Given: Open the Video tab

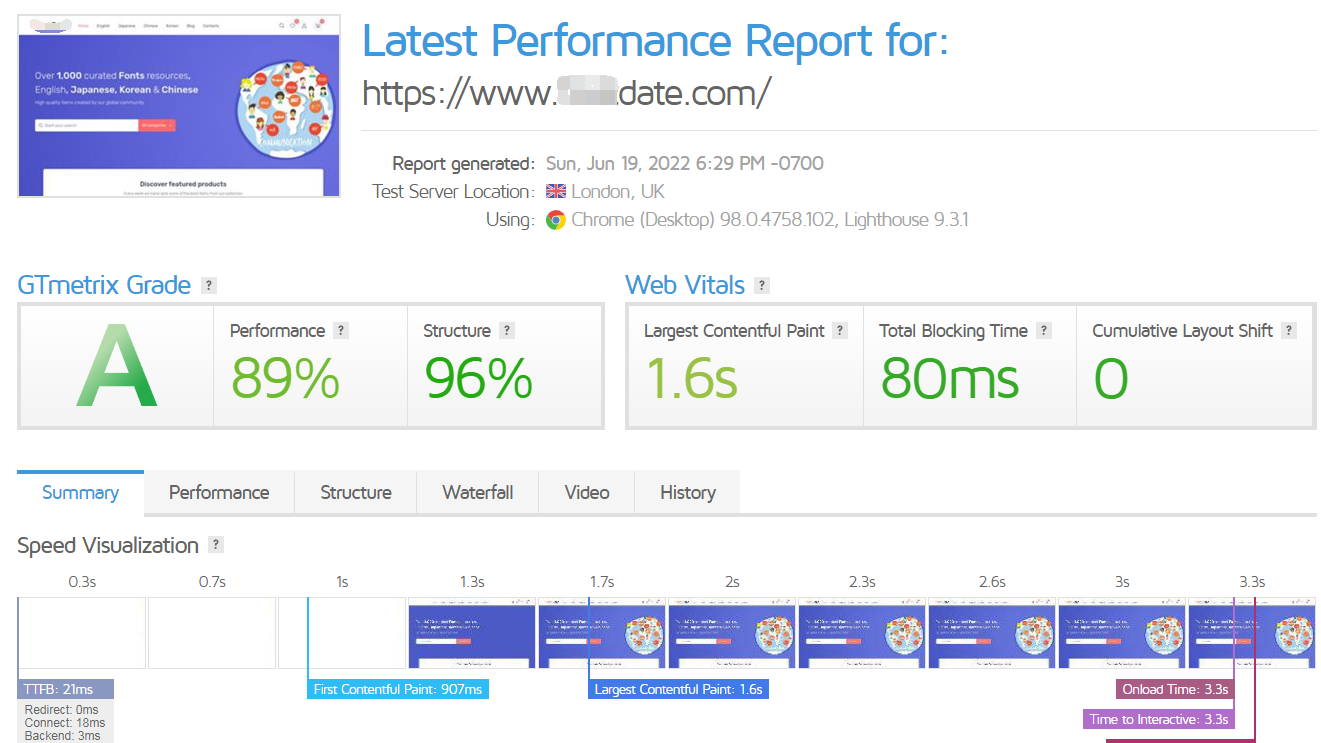Looking at the screenshot, I should point(587,493).
